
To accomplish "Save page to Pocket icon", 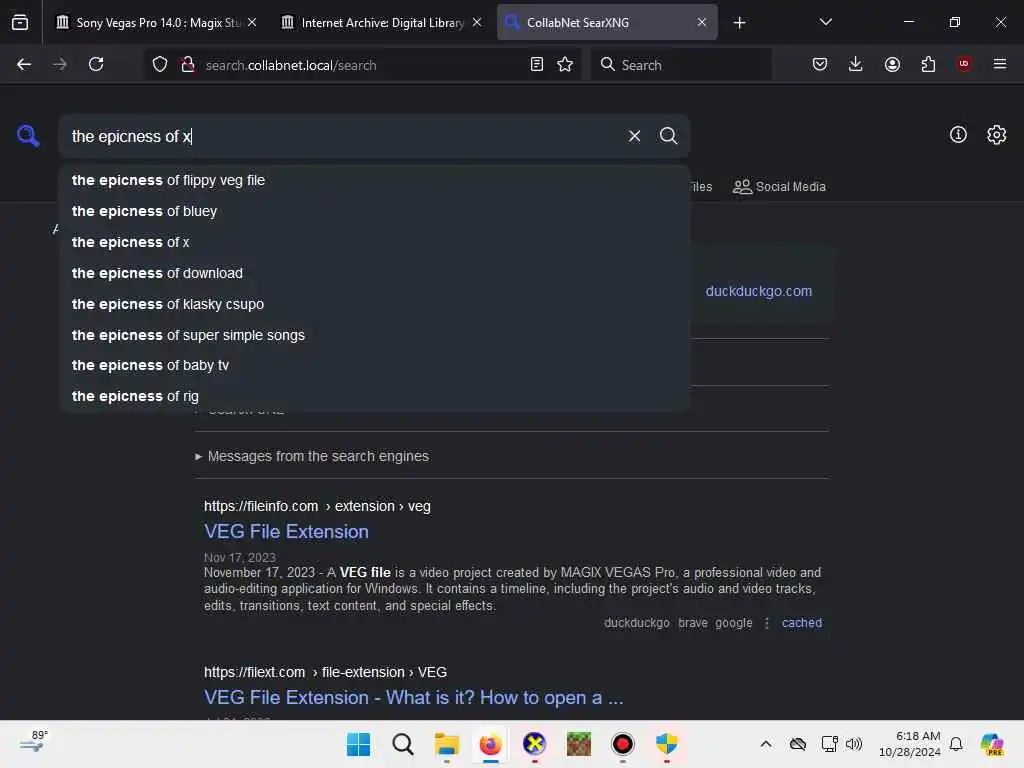I will click(820, 64).
